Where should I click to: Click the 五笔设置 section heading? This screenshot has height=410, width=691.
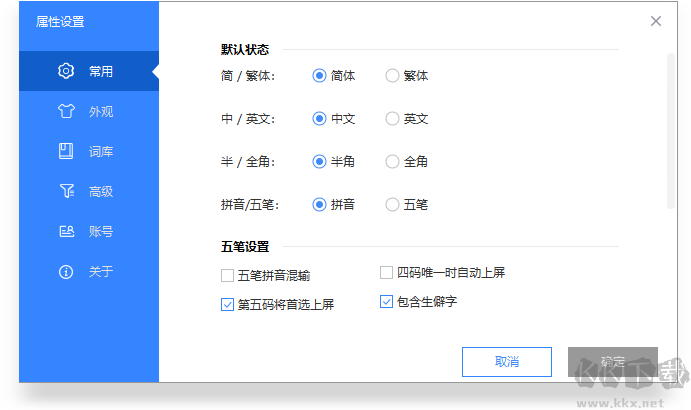click(x=245, y=246)
